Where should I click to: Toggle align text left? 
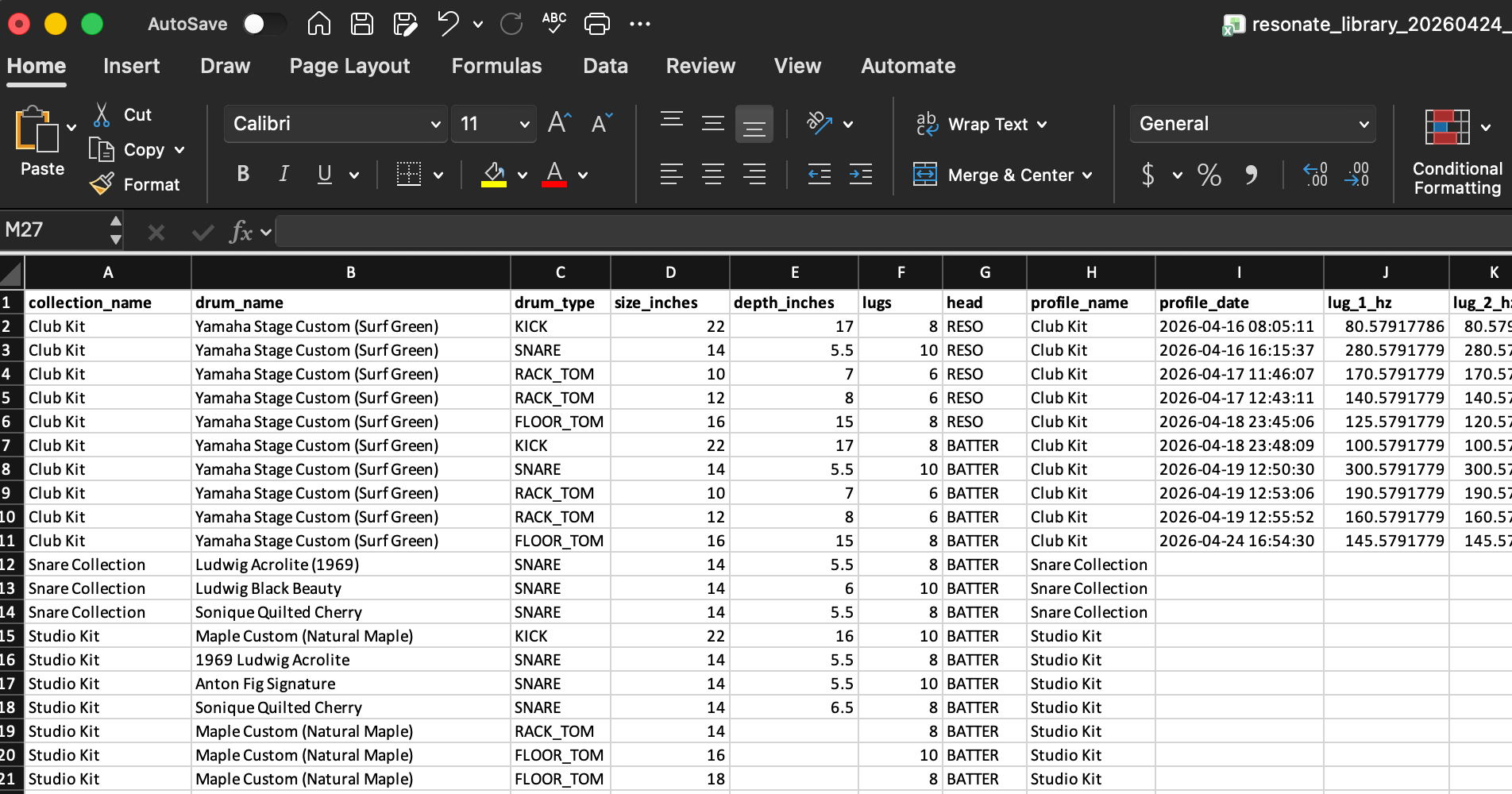click(x=672, y=174)
